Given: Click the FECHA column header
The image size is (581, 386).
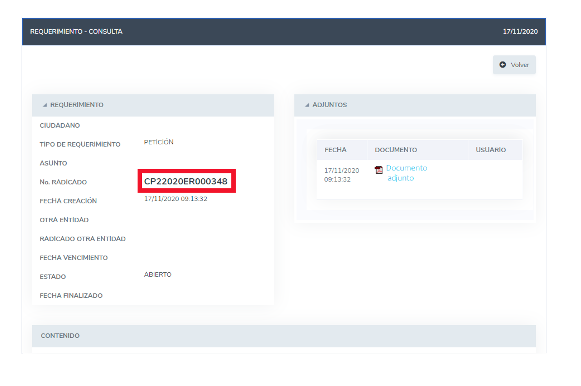Looking at the screenshot, I should pyautogui.click(x=335, y=150).
